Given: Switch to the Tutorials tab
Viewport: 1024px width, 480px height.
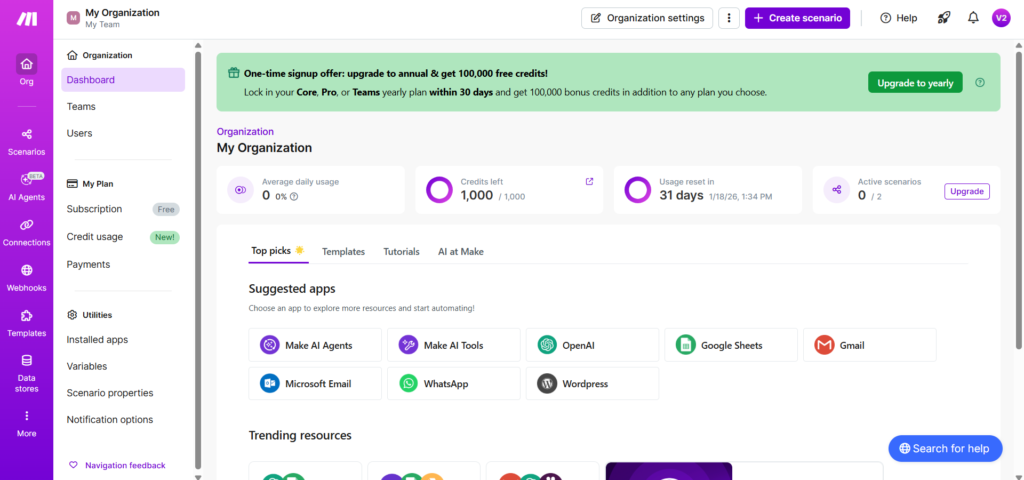Looking at the screenshot, I should (401, 252).
